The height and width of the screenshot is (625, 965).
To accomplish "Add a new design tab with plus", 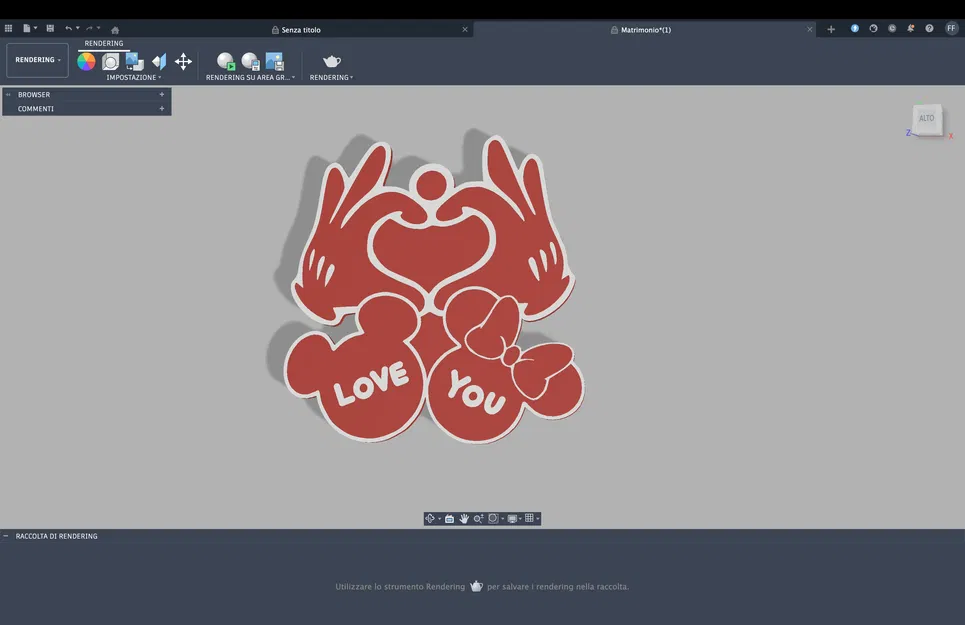I will 831,30.
